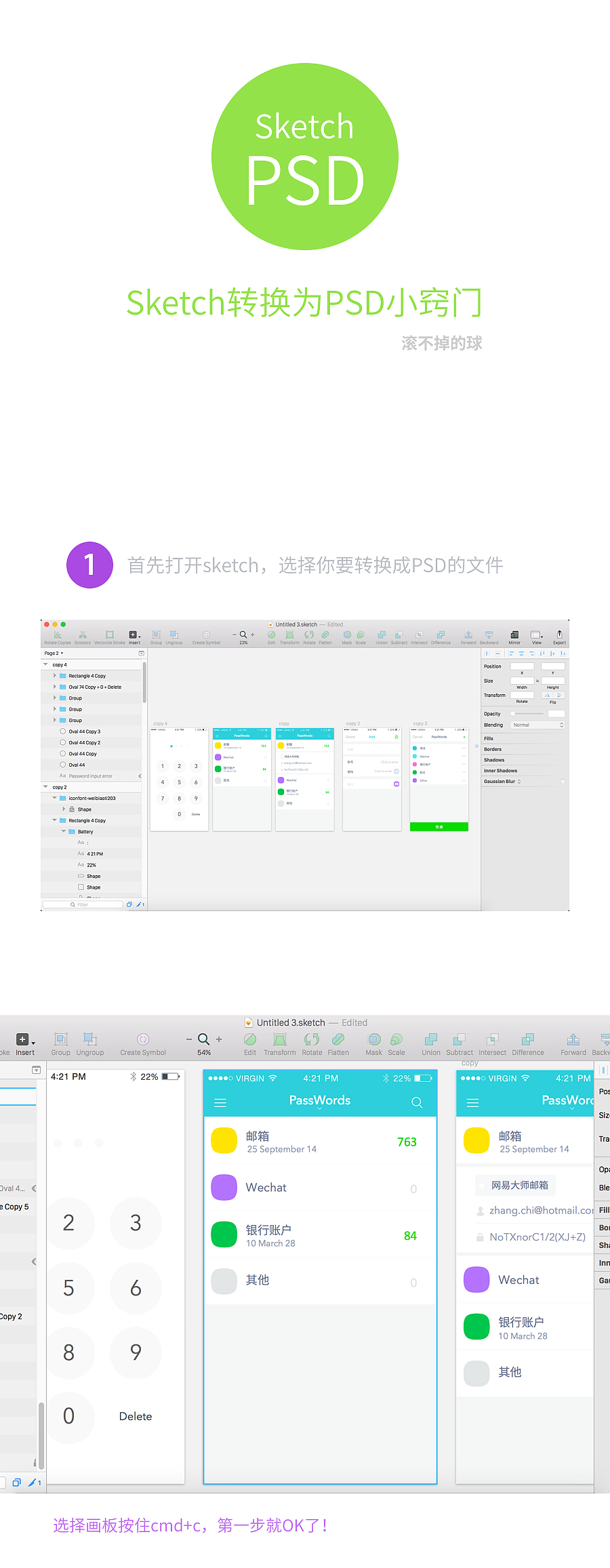Click Delete key on large keypad artboard
610x1568 pixels.
(136, 1417)
